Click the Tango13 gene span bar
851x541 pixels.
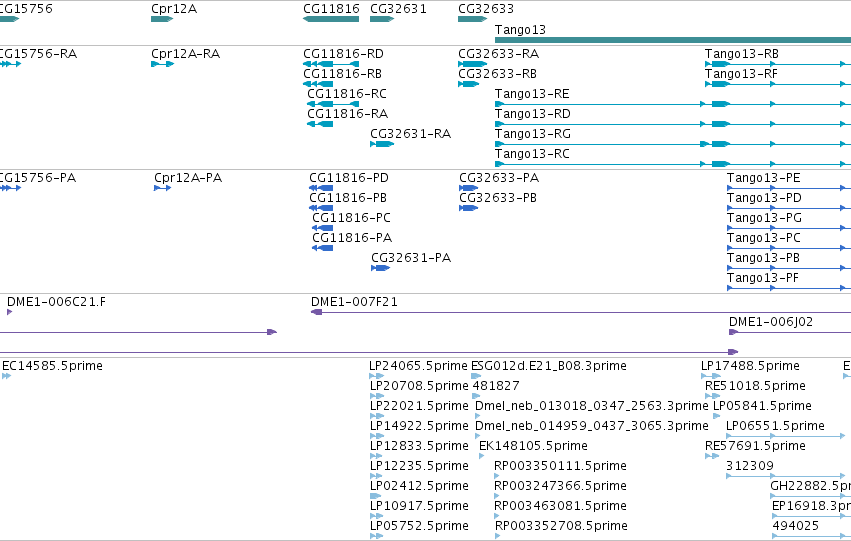(673, 40)
